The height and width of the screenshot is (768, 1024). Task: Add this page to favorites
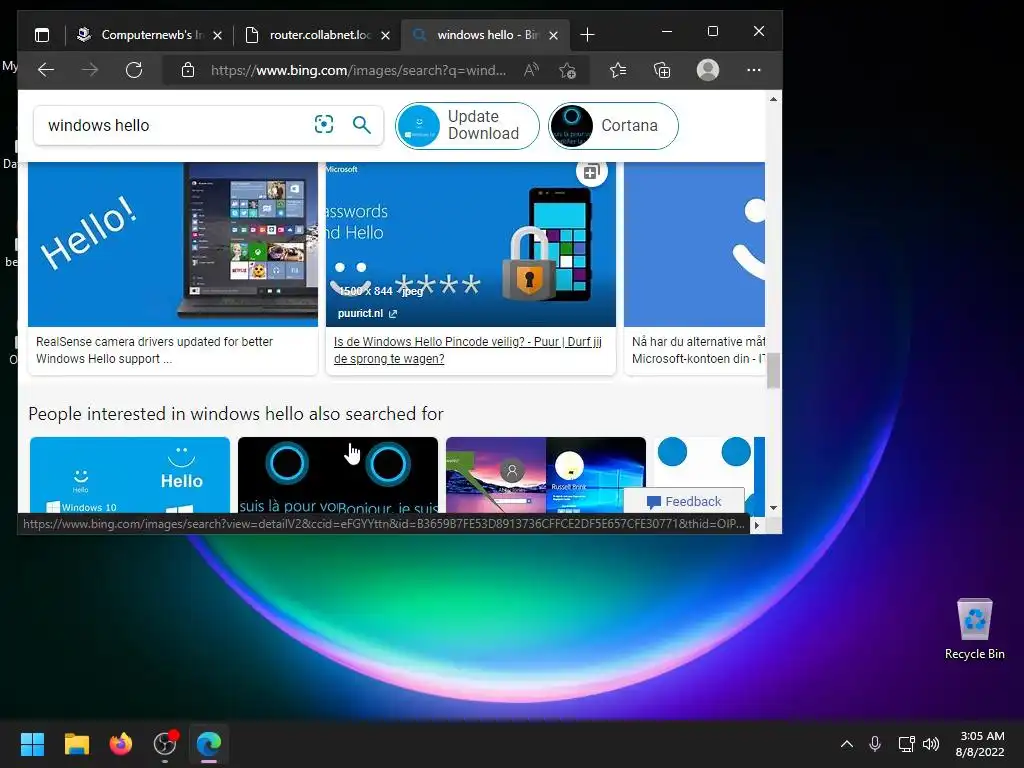pyautogui.click(x=568, y=70)
